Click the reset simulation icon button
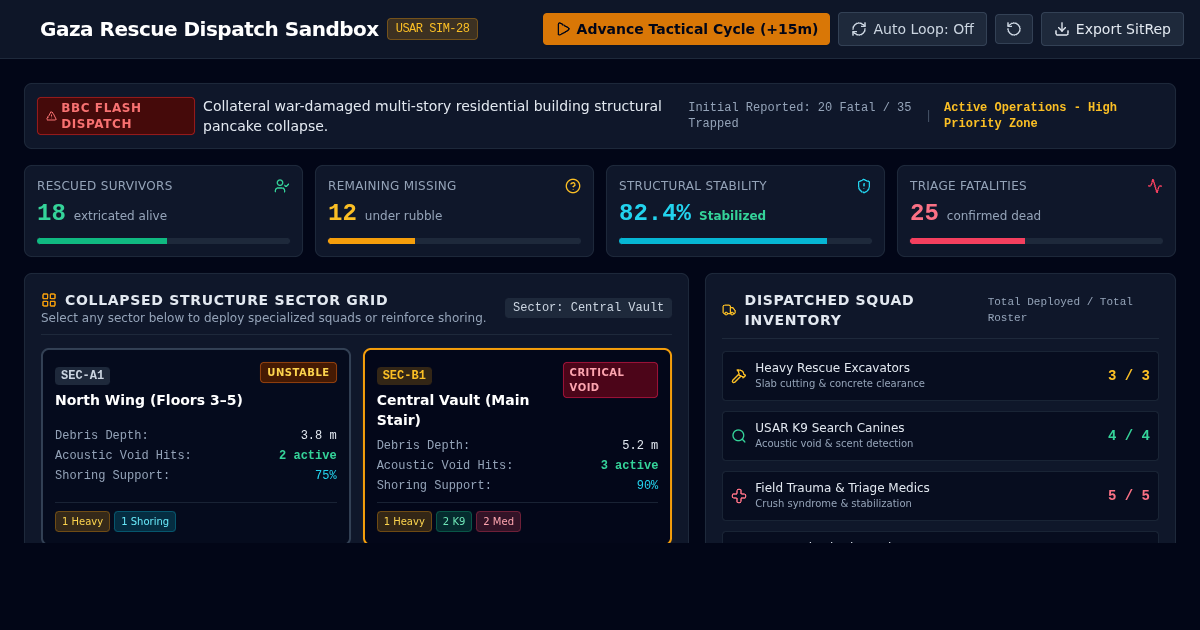The image size is (1200, 630). point(1014,29)
